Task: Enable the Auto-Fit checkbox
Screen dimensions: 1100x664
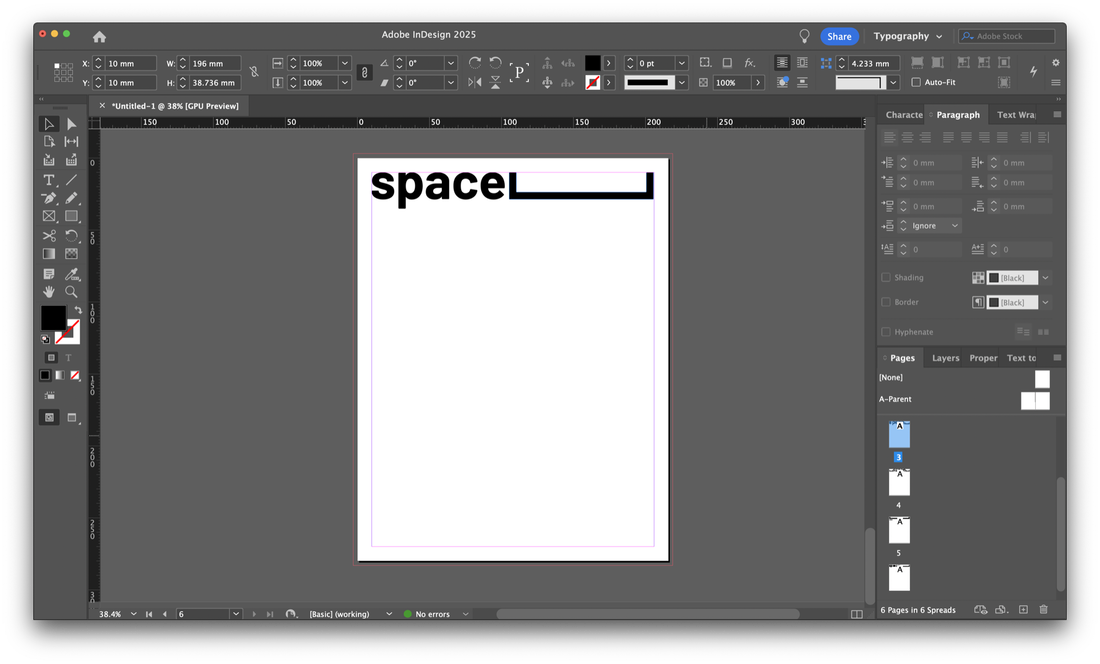Action: coord(916,82)
